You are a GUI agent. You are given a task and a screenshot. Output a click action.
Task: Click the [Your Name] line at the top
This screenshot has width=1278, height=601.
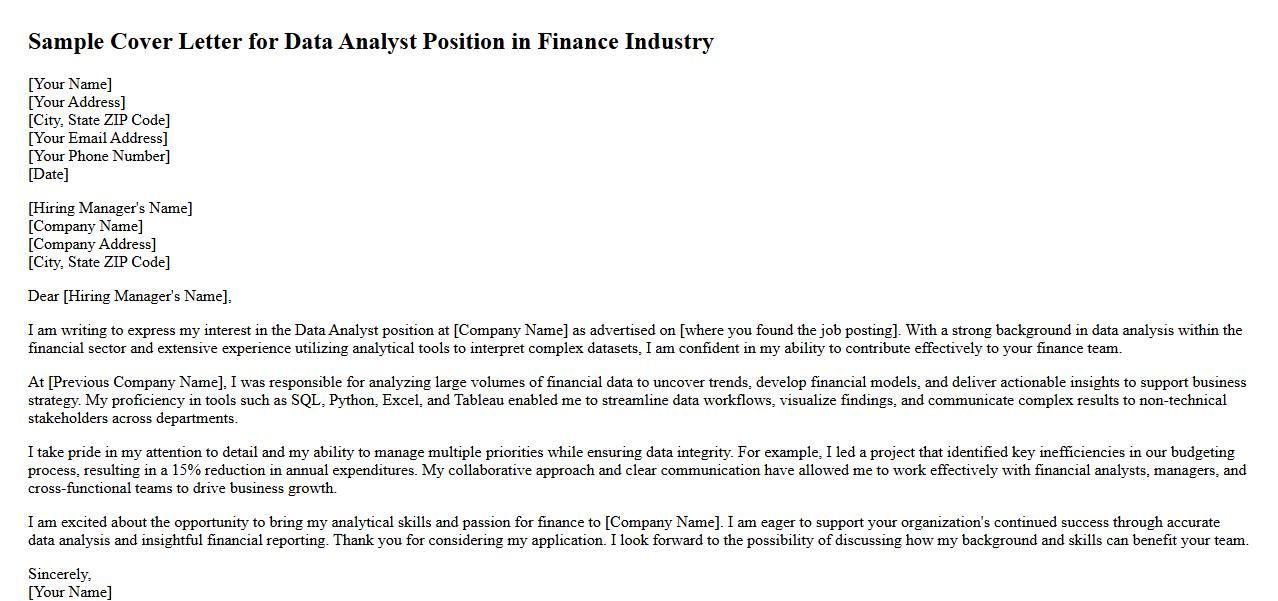click(70, 84)
